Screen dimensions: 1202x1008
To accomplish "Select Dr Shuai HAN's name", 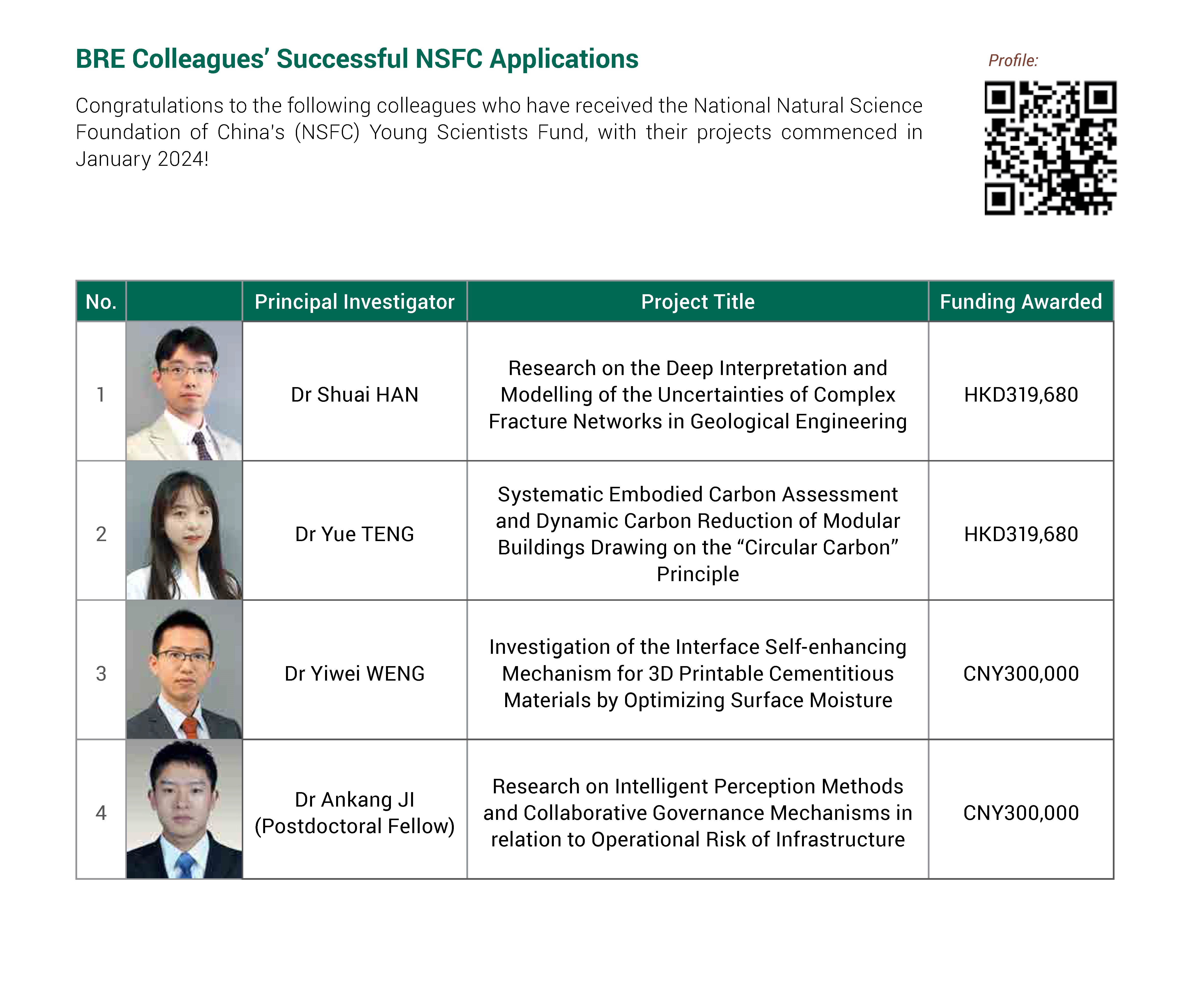I will tap(356, 395).
